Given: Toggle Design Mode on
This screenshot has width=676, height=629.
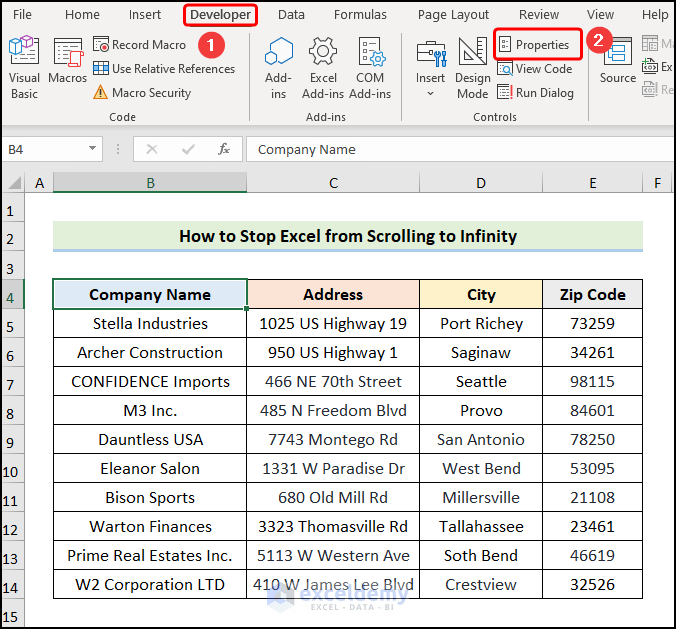Looking at the screenshot, I should click(x=472, y=69).
